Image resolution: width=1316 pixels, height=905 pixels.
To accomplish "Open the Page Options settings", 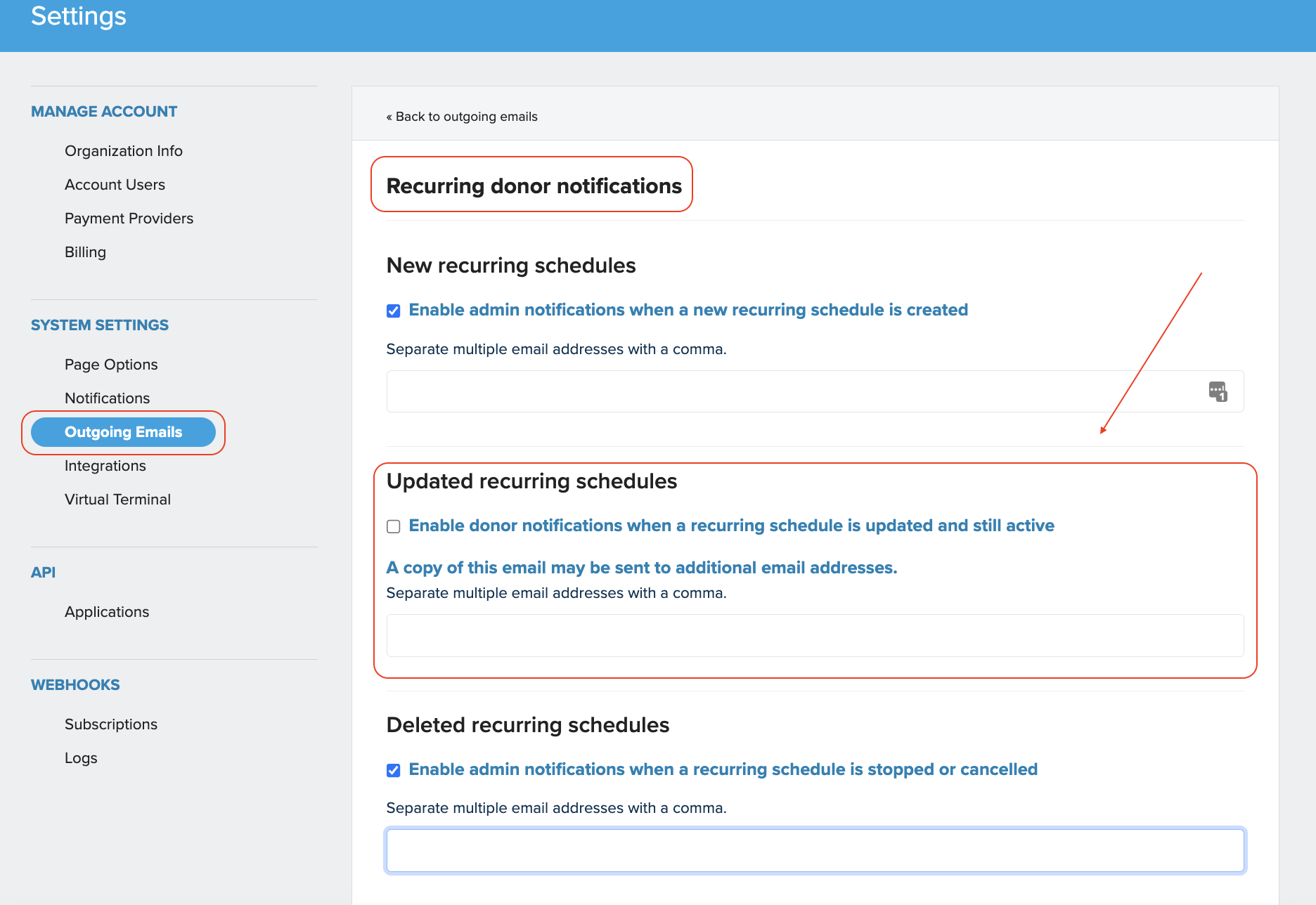I will 110,364.
